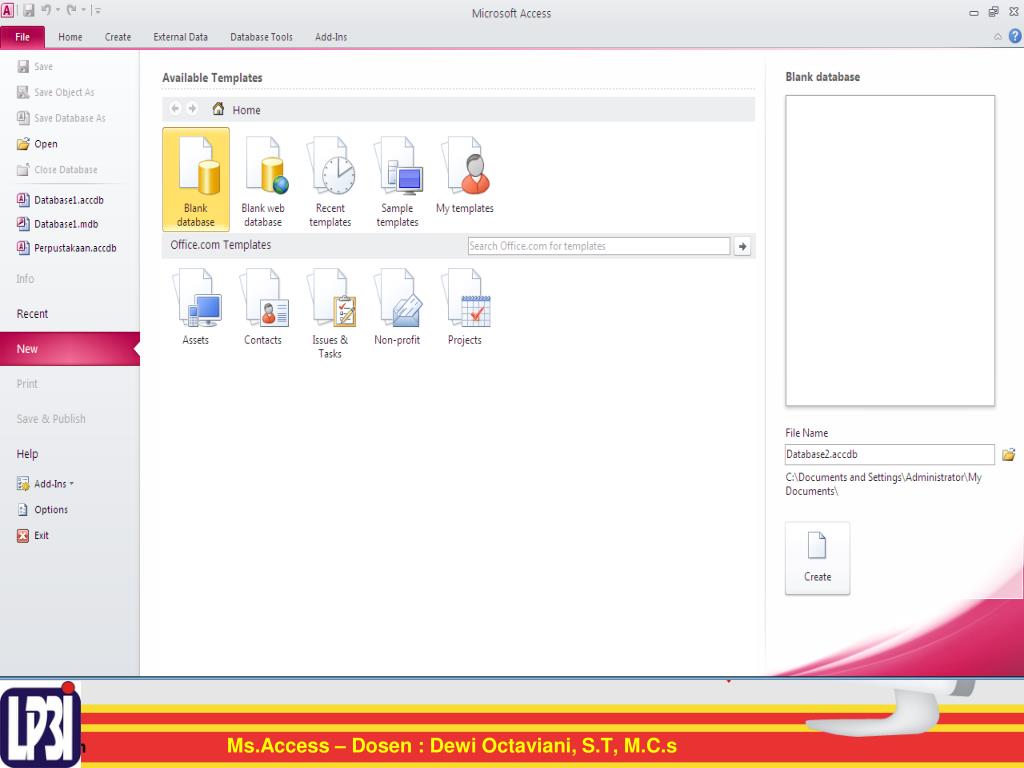
Task: Click the Undo icon in Quick Access Toolbar
Action: tap(46, 10)
